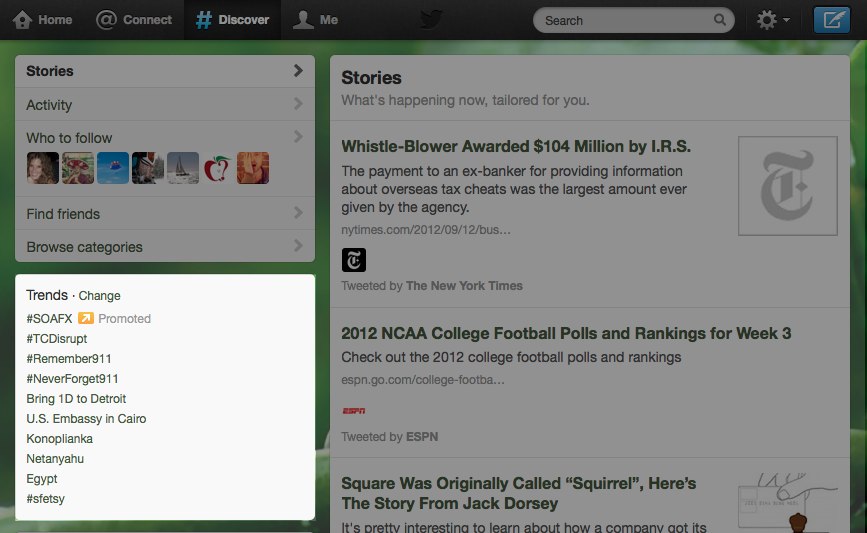Viewport: 867px width, 533px height.
Task: Select the Discover tab
Action: (x=232, y=20)
